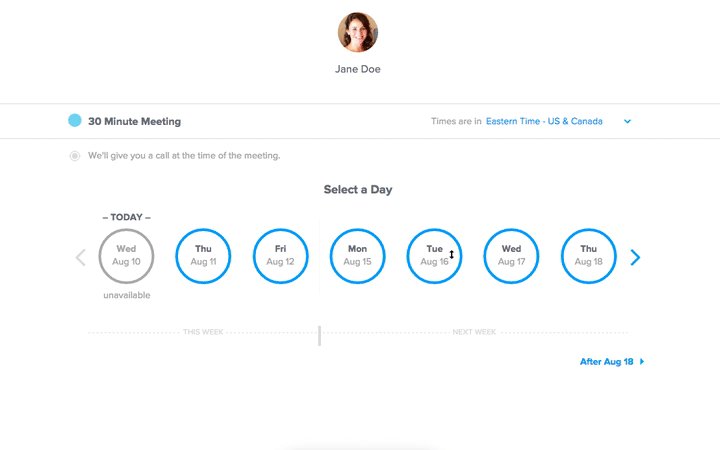This screenshot has height=450, width=720.
Task: Click the 'unavailable' text under Aug 10
Action: pos(127,295)
